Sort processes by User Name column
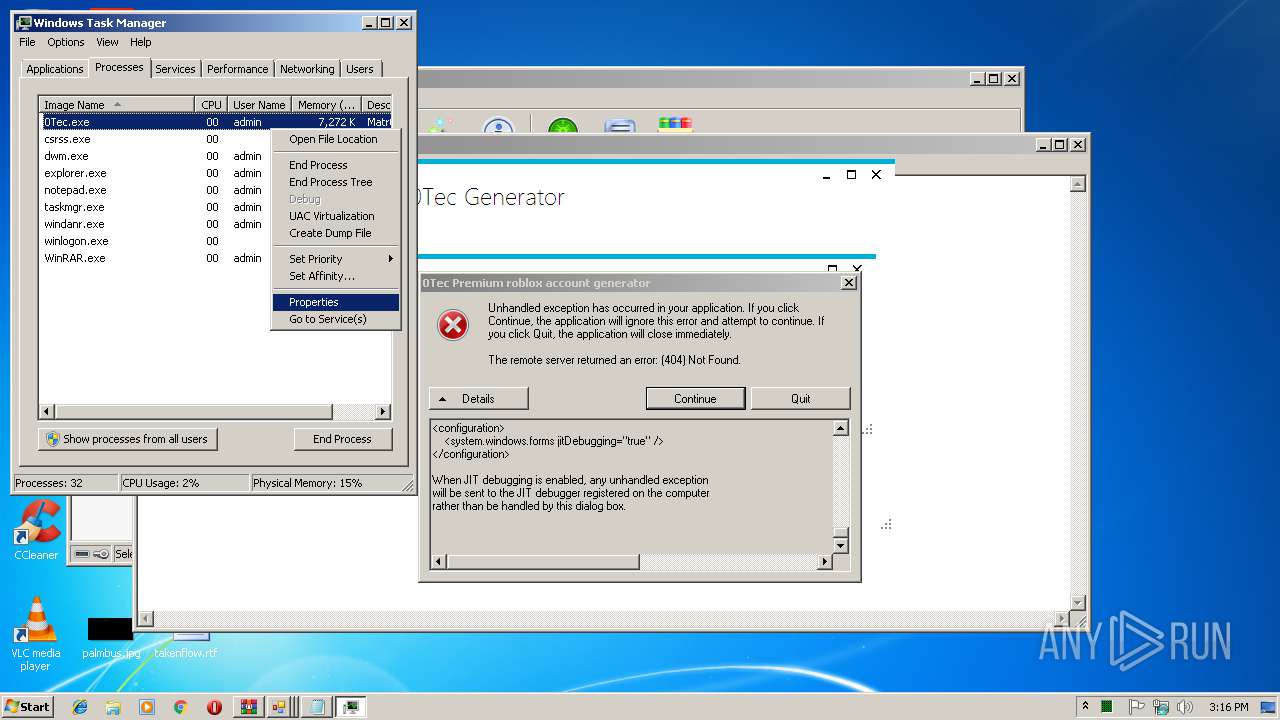This screenshot has height=720, width=1280. pos(259,104)
